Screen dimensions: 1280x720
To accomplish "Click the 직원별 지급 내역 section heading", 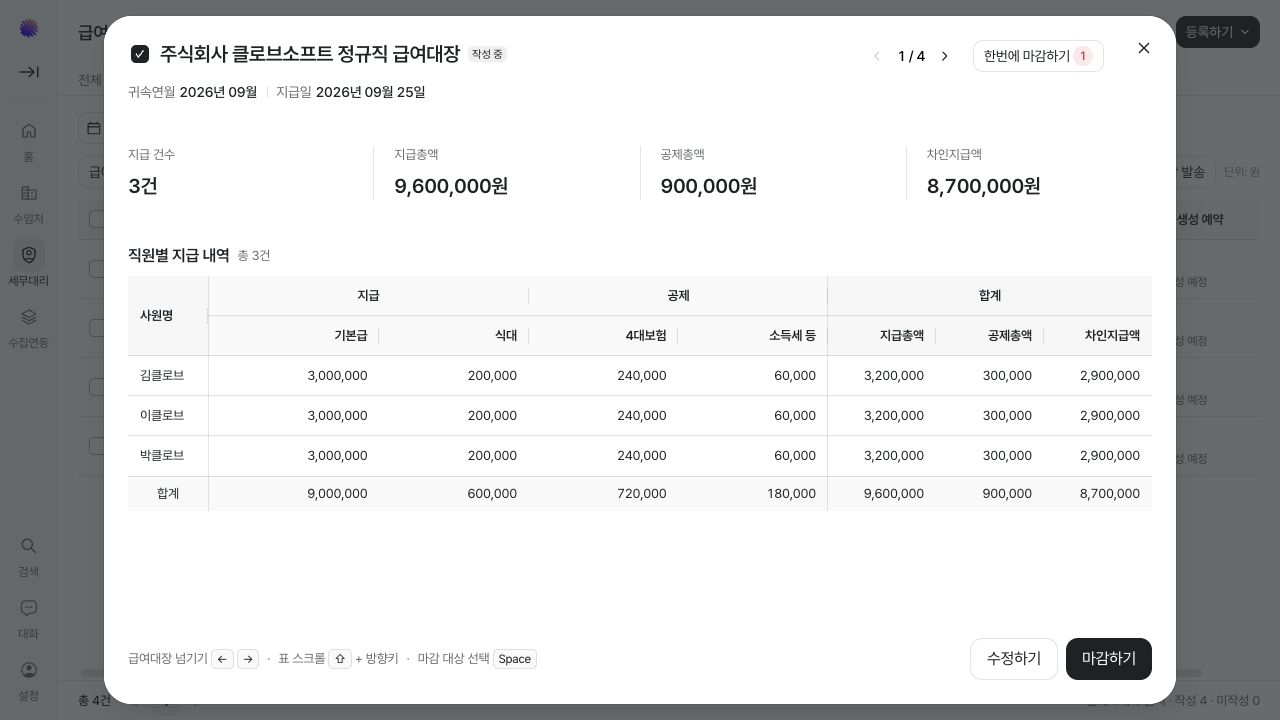I will [x=179, y=255].
